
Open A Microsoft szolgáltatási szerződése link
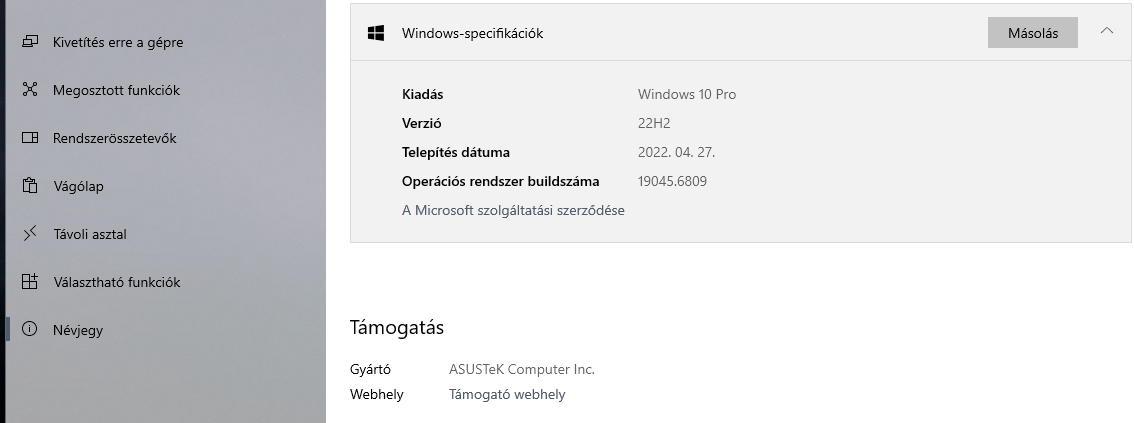coord(513,210)
